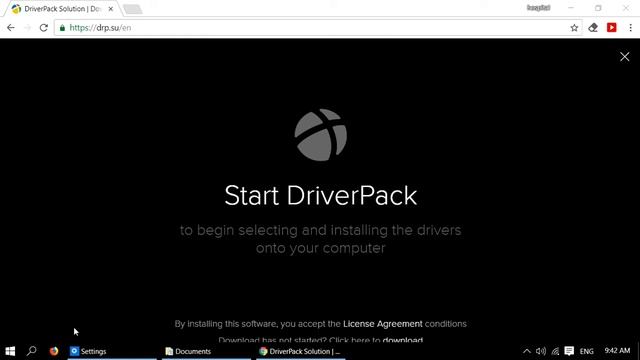Screen dimensions: 640x360
Task: Close the DriverPack Solution tab
Action: coord(111,9)
